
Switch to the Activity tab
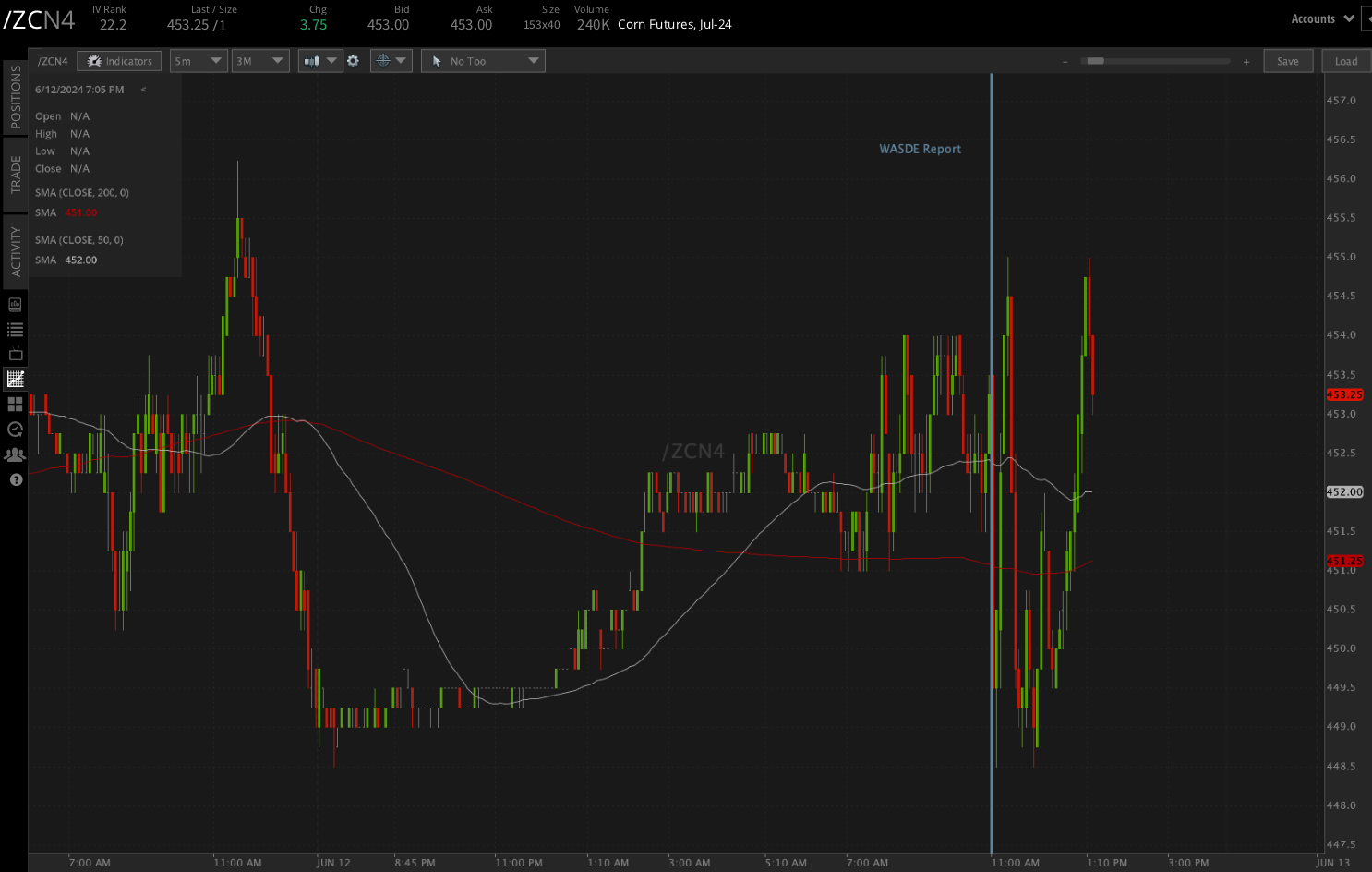coord(15,251)
